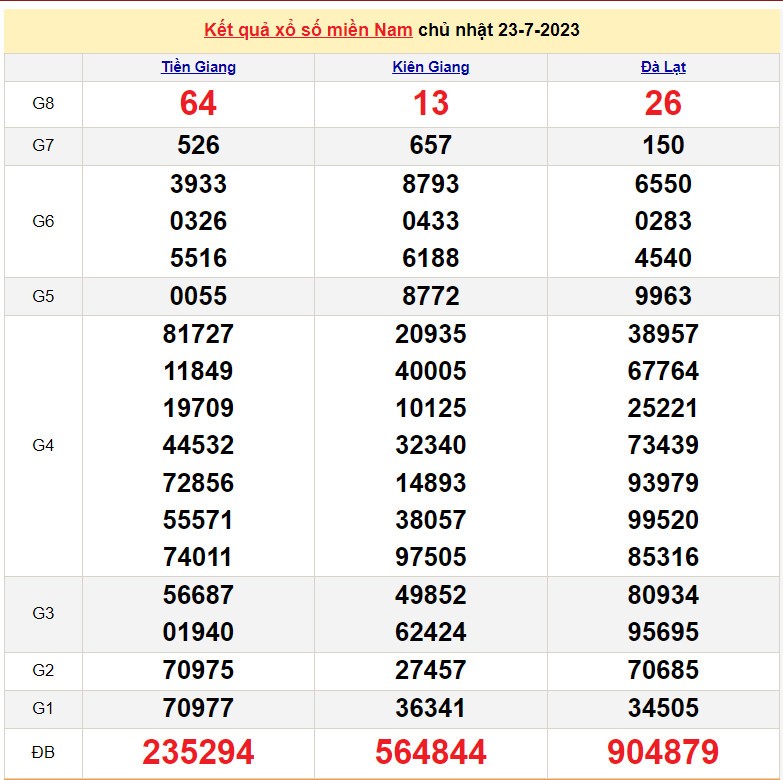Open the Đà Lạt province link

[x=663, y=67]
